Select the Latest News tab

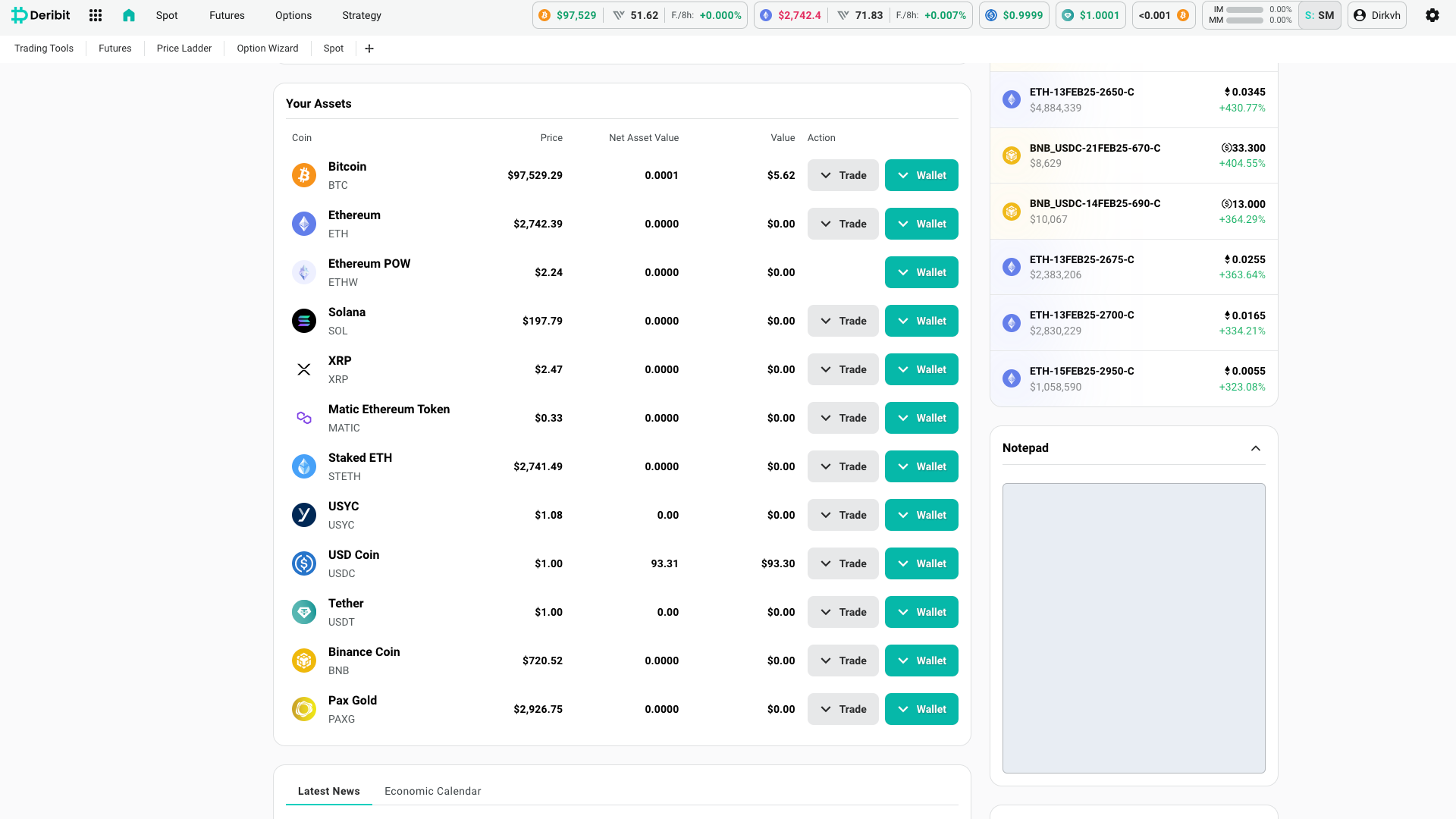coord(329,791)
